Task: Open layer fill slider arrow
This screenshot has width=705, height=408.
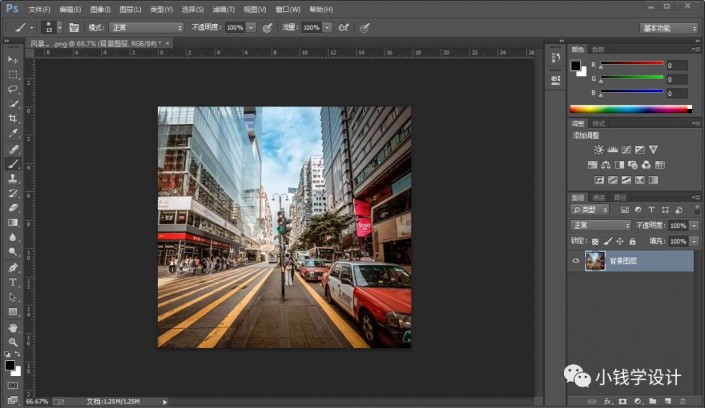Action: tap(694, 242)
